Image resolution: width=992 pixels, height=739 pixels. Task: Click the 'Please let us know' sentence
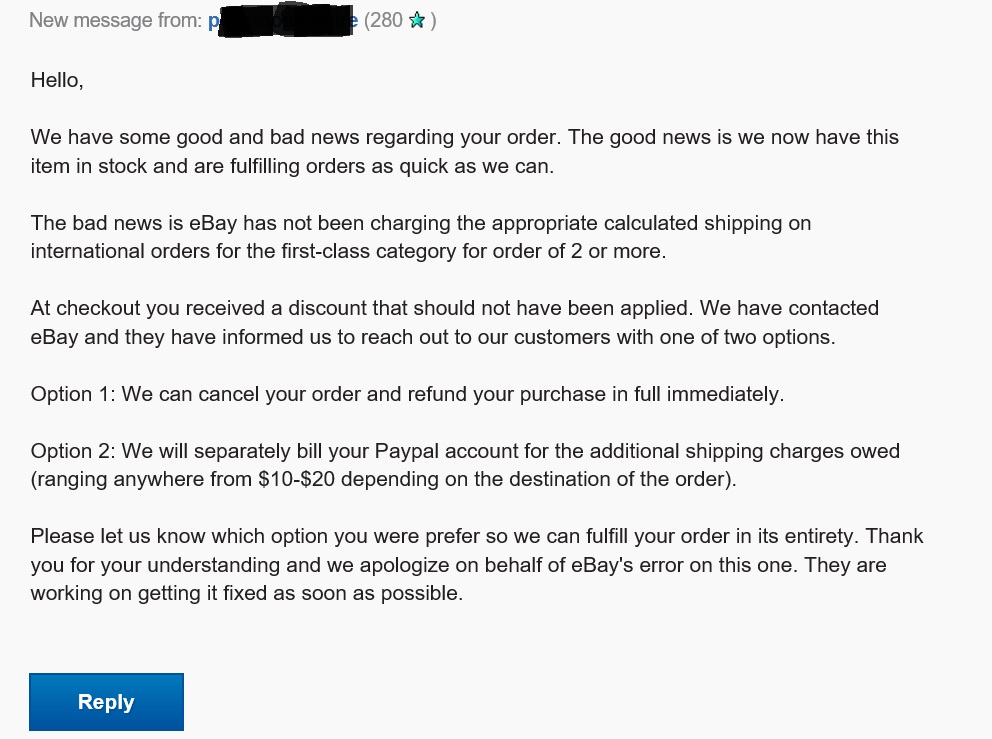[443, 537]
